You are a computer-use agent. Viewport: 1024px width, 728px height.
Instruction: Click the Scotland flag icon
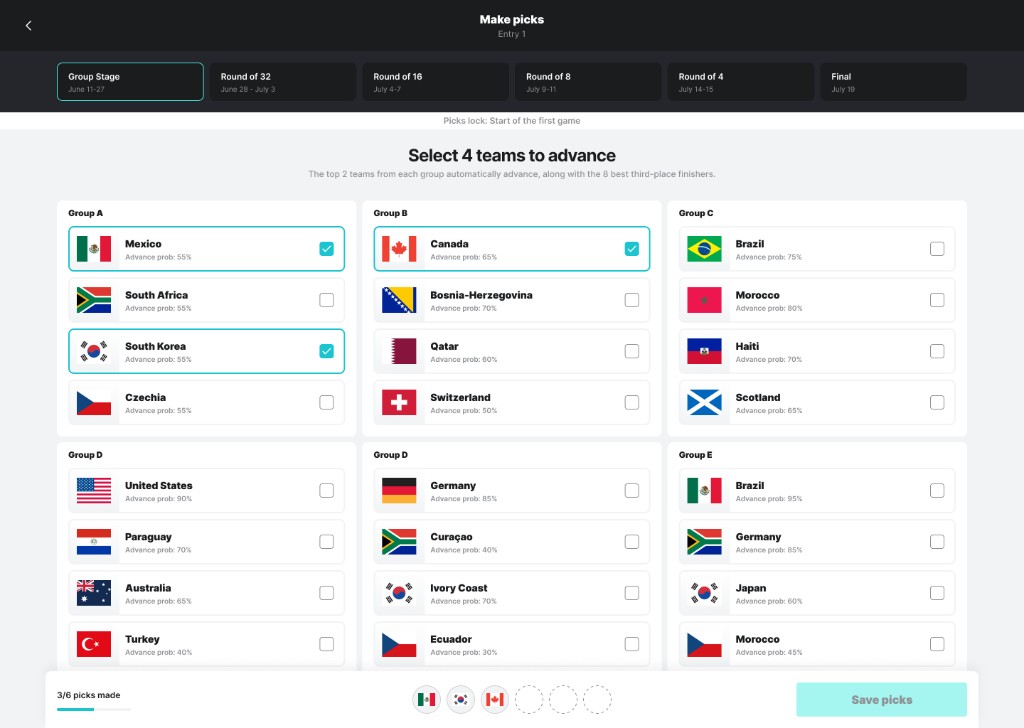pos(704,403)
